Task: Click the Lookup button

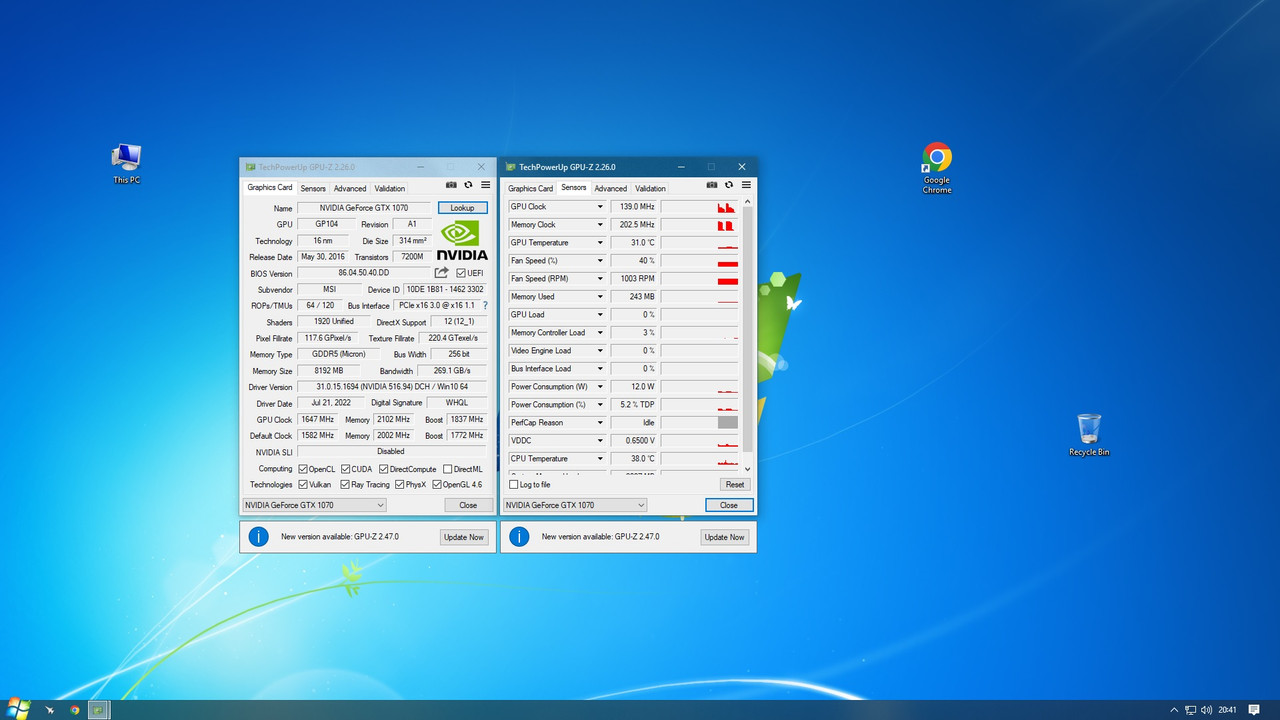Action: pyautogui.click(x=462, y=208)
